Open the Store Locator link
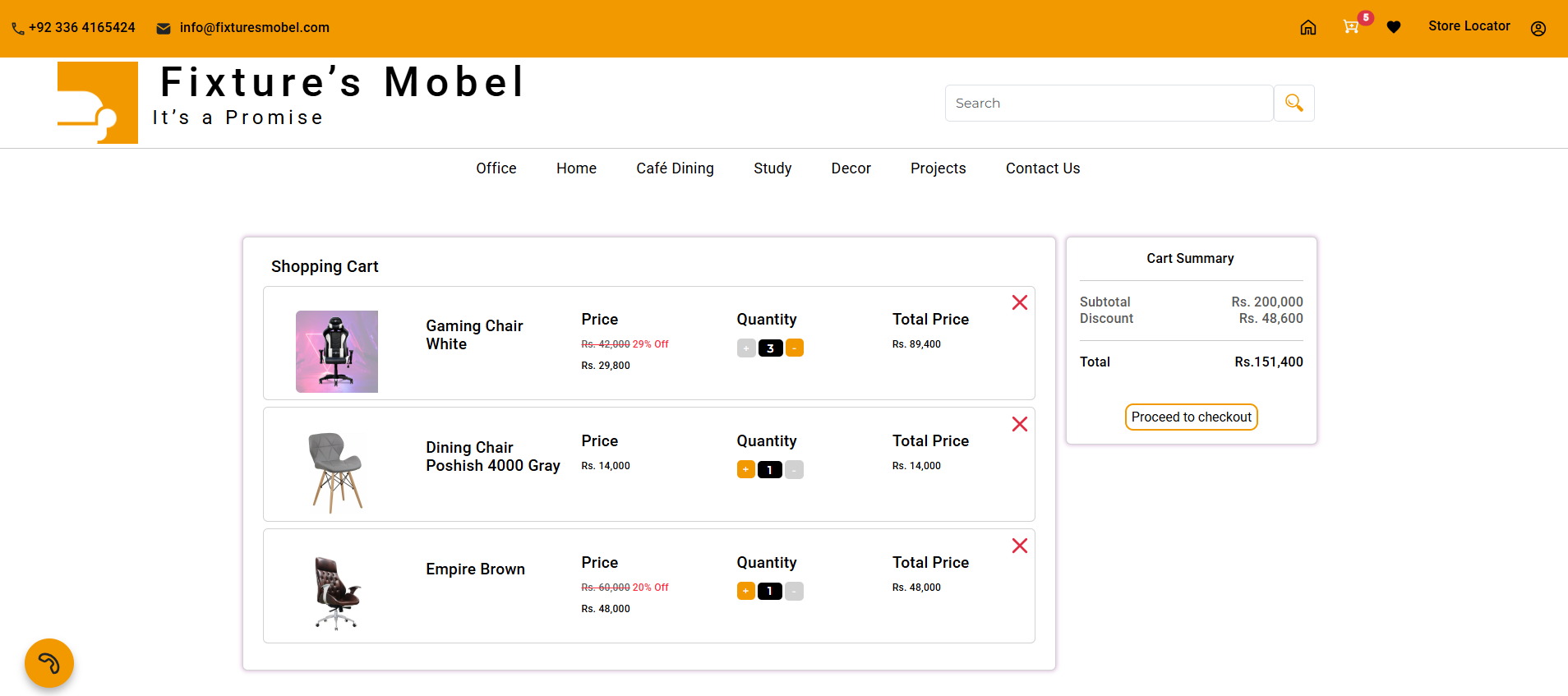The image size is (1568, 696). pos(1469,26)
